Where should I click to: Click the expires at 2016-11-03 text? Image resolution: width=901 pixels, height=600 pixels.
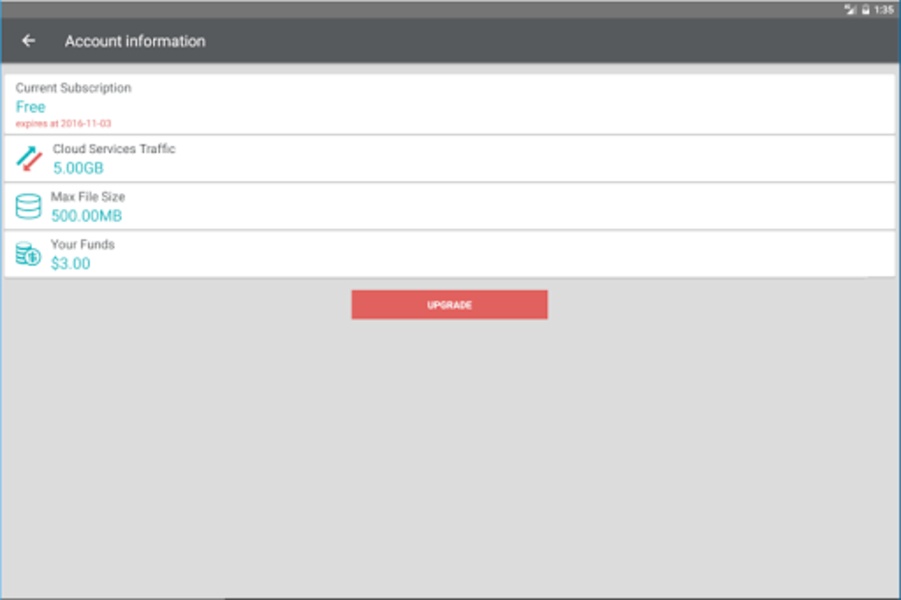pos(63,124)
